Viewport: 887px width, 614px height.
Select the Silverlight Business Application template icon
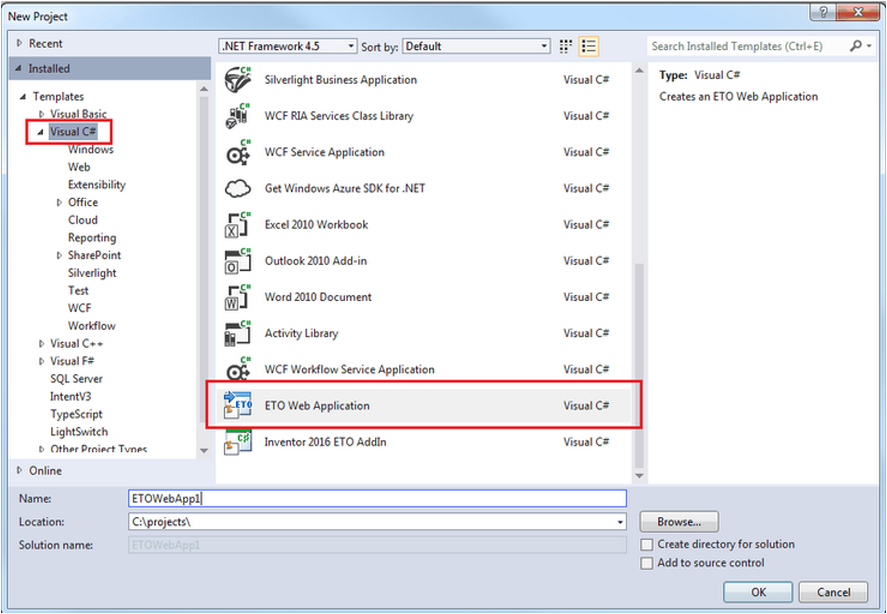238,79
